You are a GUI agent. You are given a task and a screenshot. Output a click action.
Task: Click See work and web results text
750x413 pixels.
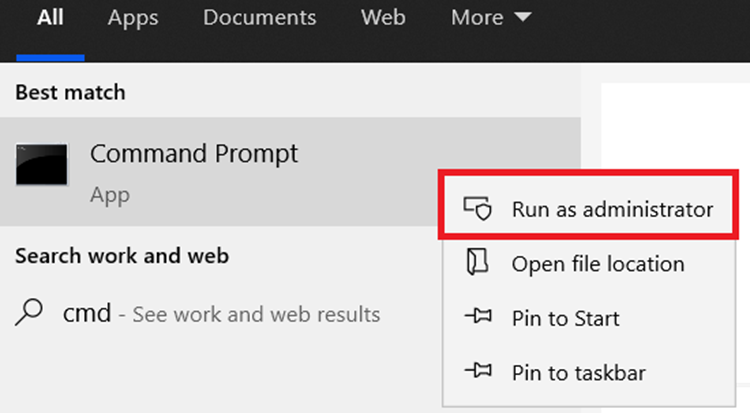click(256, 315)
